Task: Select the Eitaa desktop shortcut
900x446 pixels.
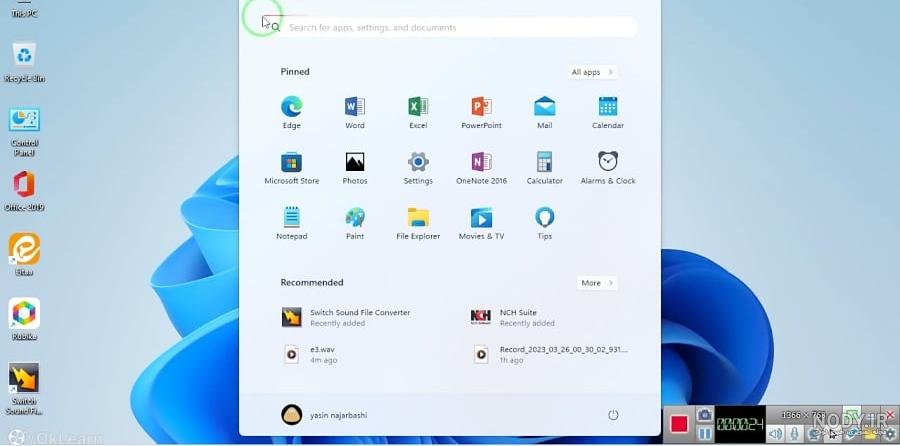Action: 24,254
